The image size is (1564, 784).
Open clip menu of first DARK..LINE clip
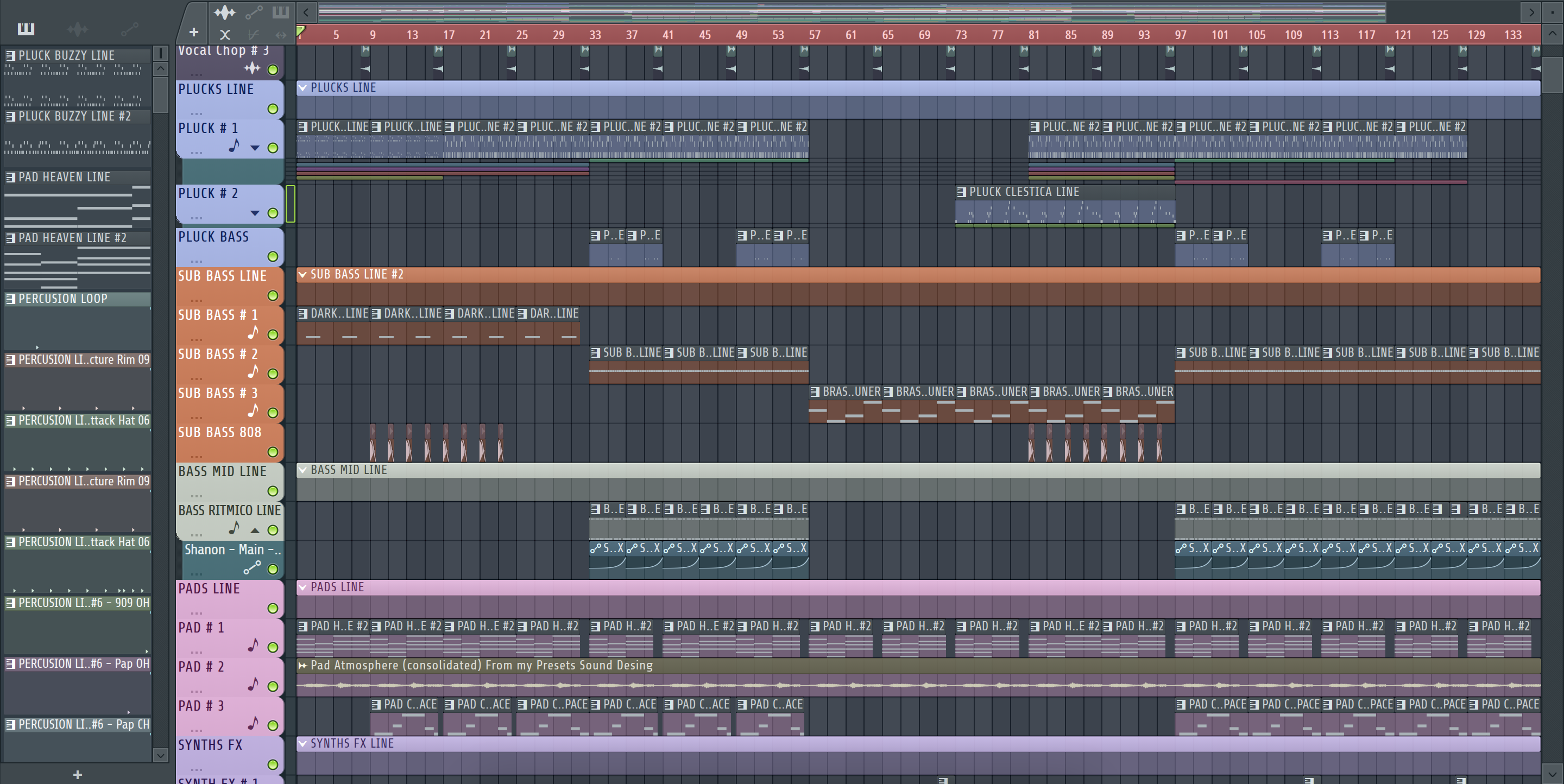click(x=302, y=314)
